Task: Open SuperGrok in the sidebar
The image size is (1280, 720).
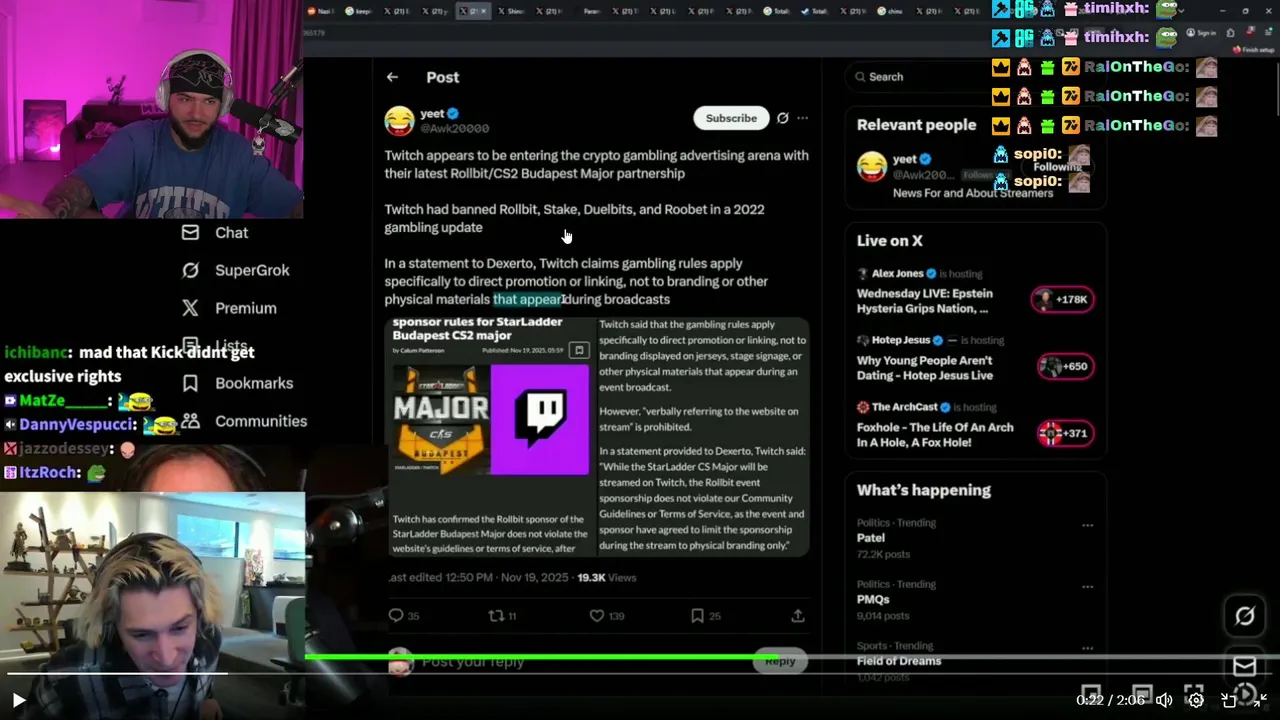Action: (252, 270)
